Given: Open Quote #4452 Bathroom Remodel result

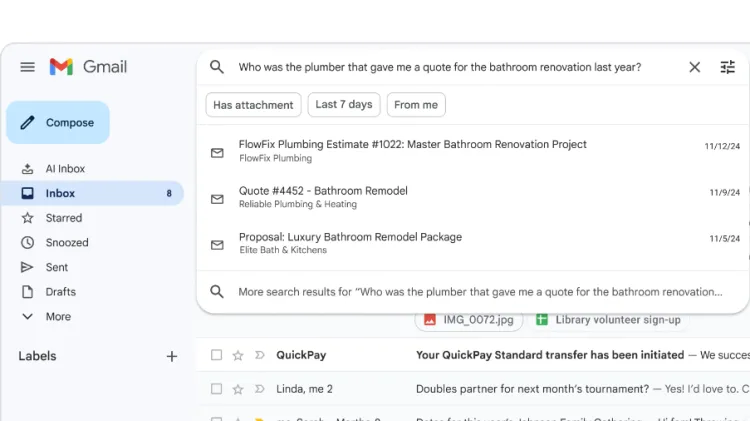Looking at the screenshot, I should (x=323, y=196).
